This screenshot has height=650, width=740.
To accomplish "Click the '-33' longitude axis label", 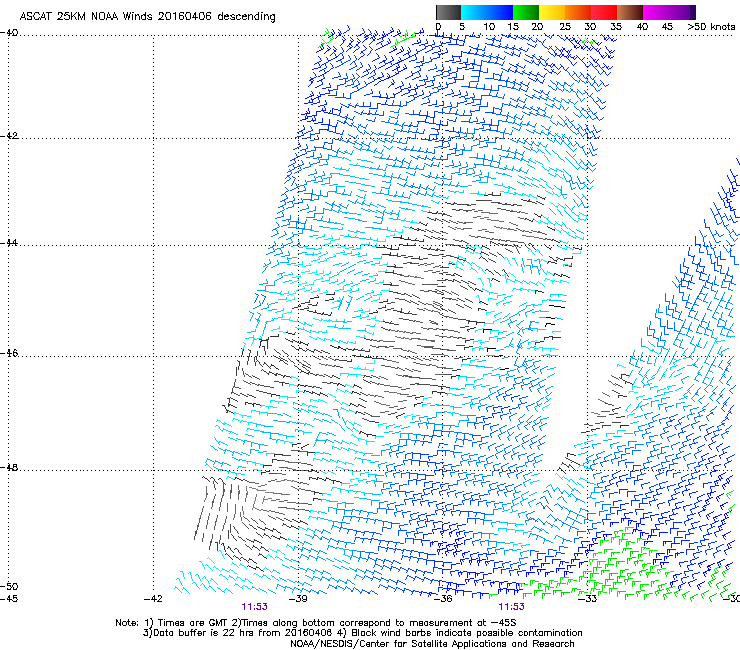I will [587, 599].
